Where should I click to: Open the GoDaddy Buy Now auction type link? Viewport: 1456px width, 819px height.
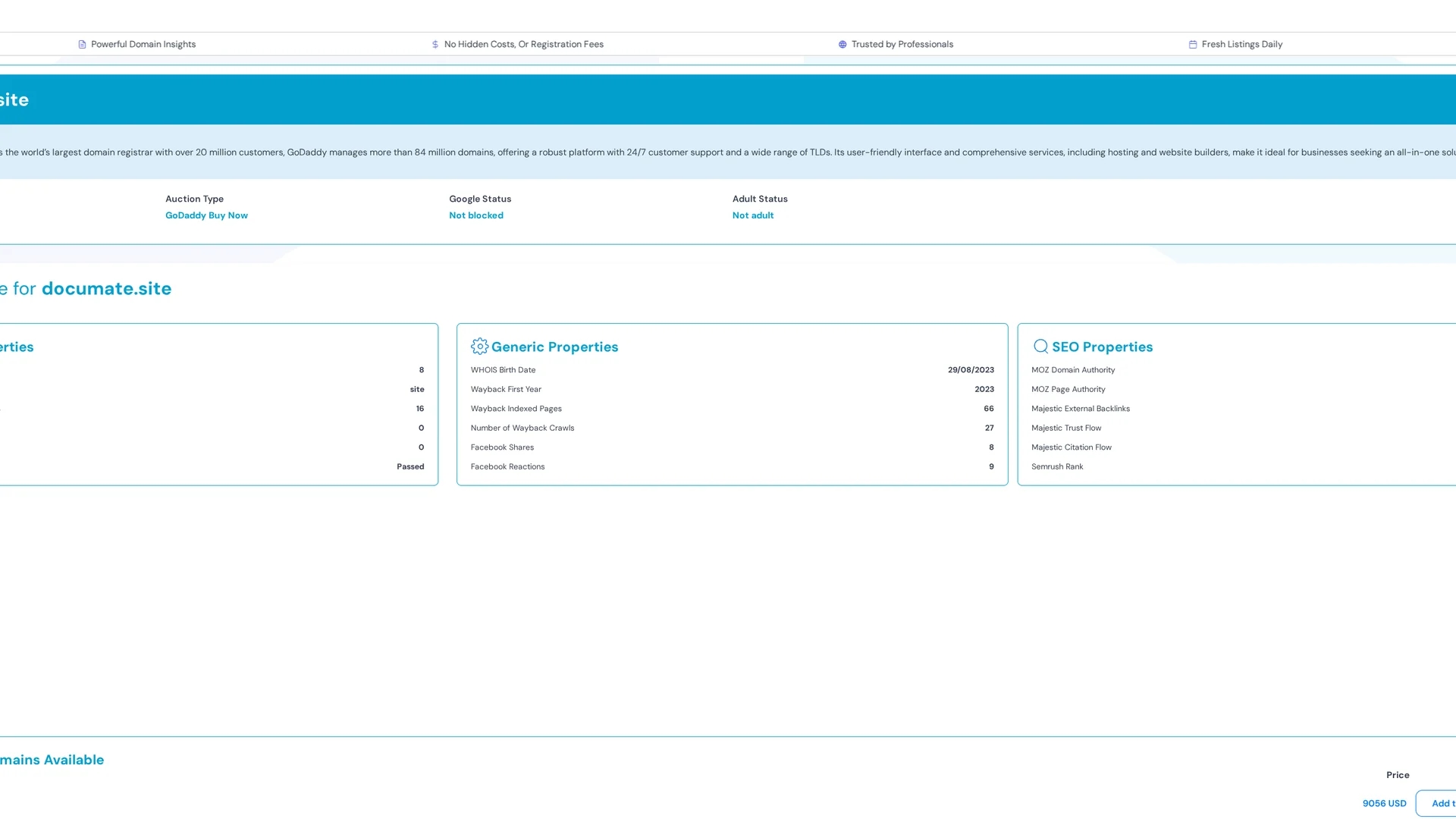point(206,215)
